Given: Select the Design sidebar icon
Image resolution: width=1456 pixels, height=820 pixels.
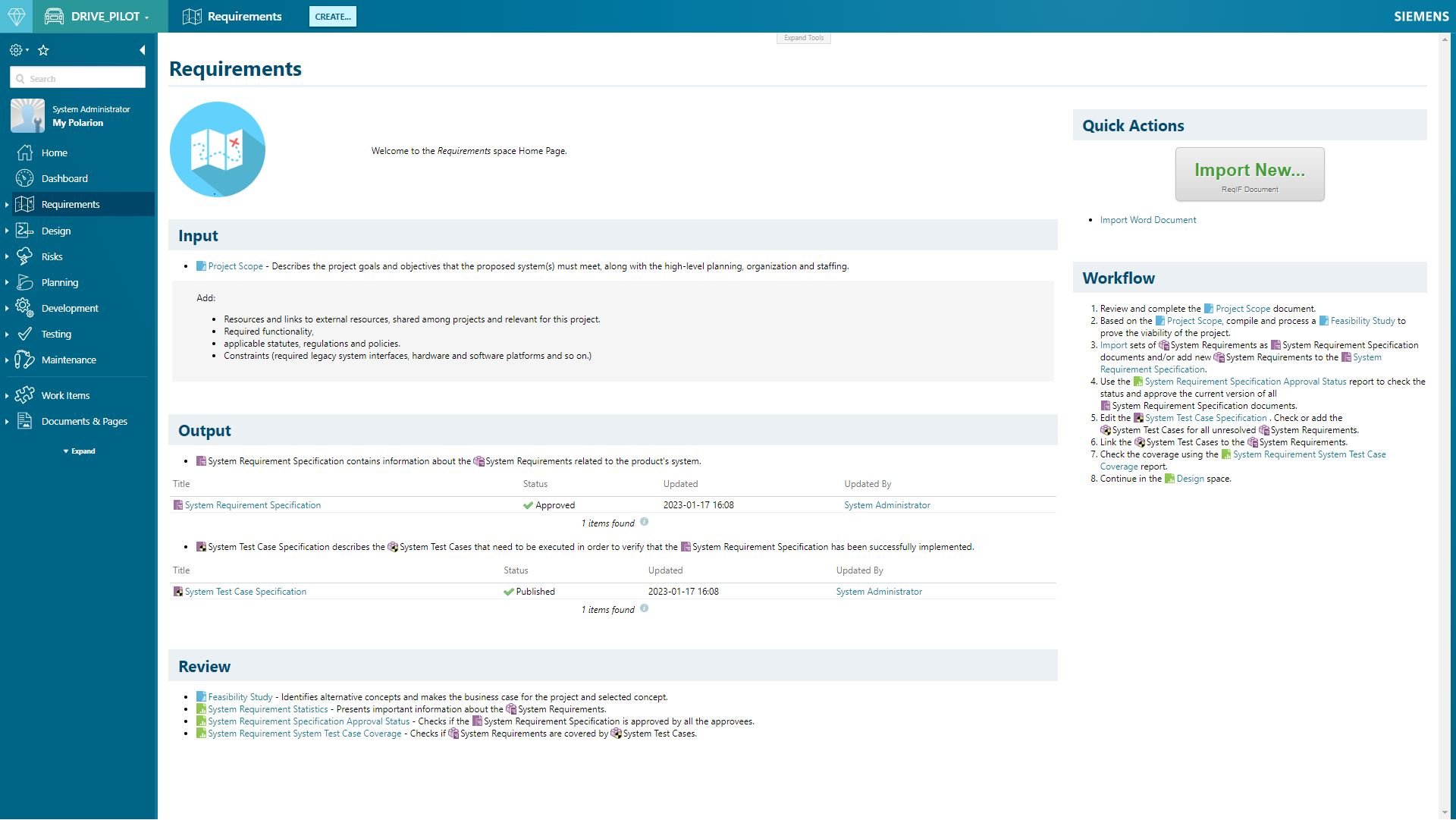Looking at the screenshot, I should tap(24, 229).
